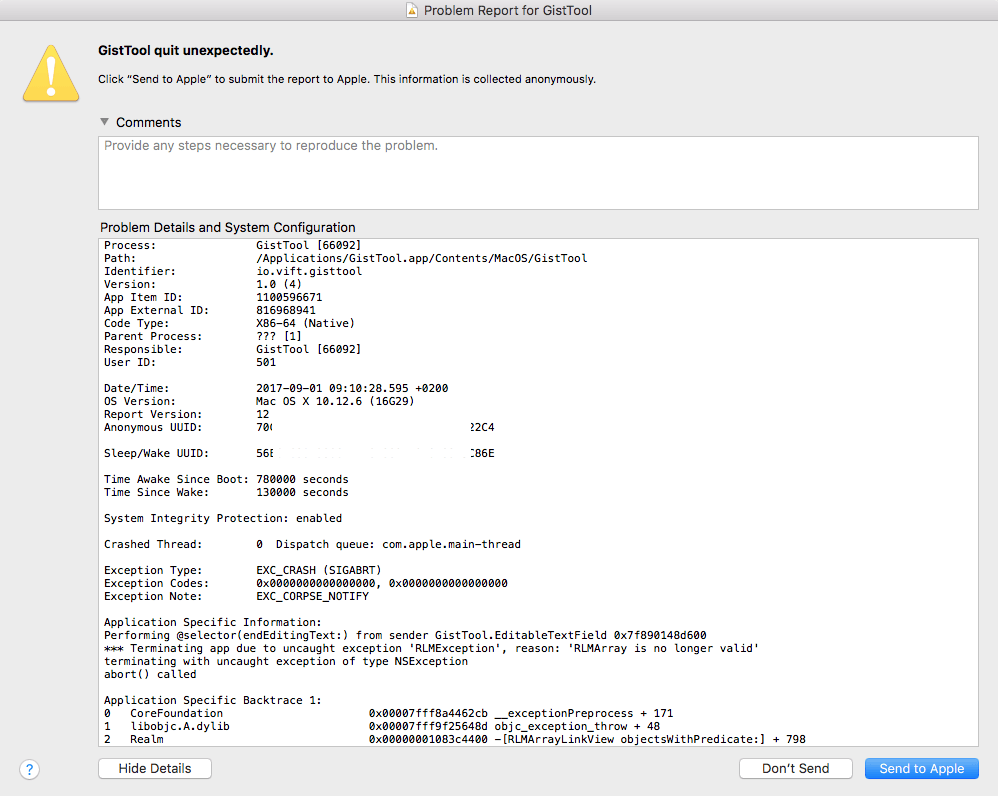The height and width of the screenshot is (796, 998).
Task: Click the line 'Performing @selector(endEditingText:)'
Action: coord(405,635)
